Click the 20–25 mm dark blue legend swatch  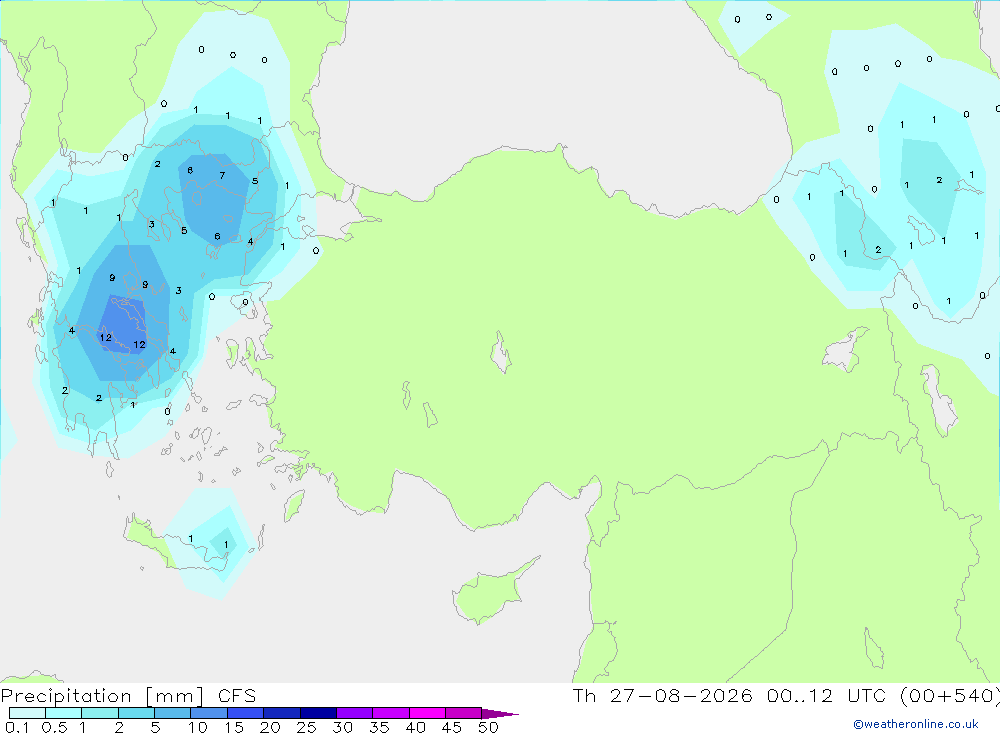pyautogui.click(x=281, y=713)
